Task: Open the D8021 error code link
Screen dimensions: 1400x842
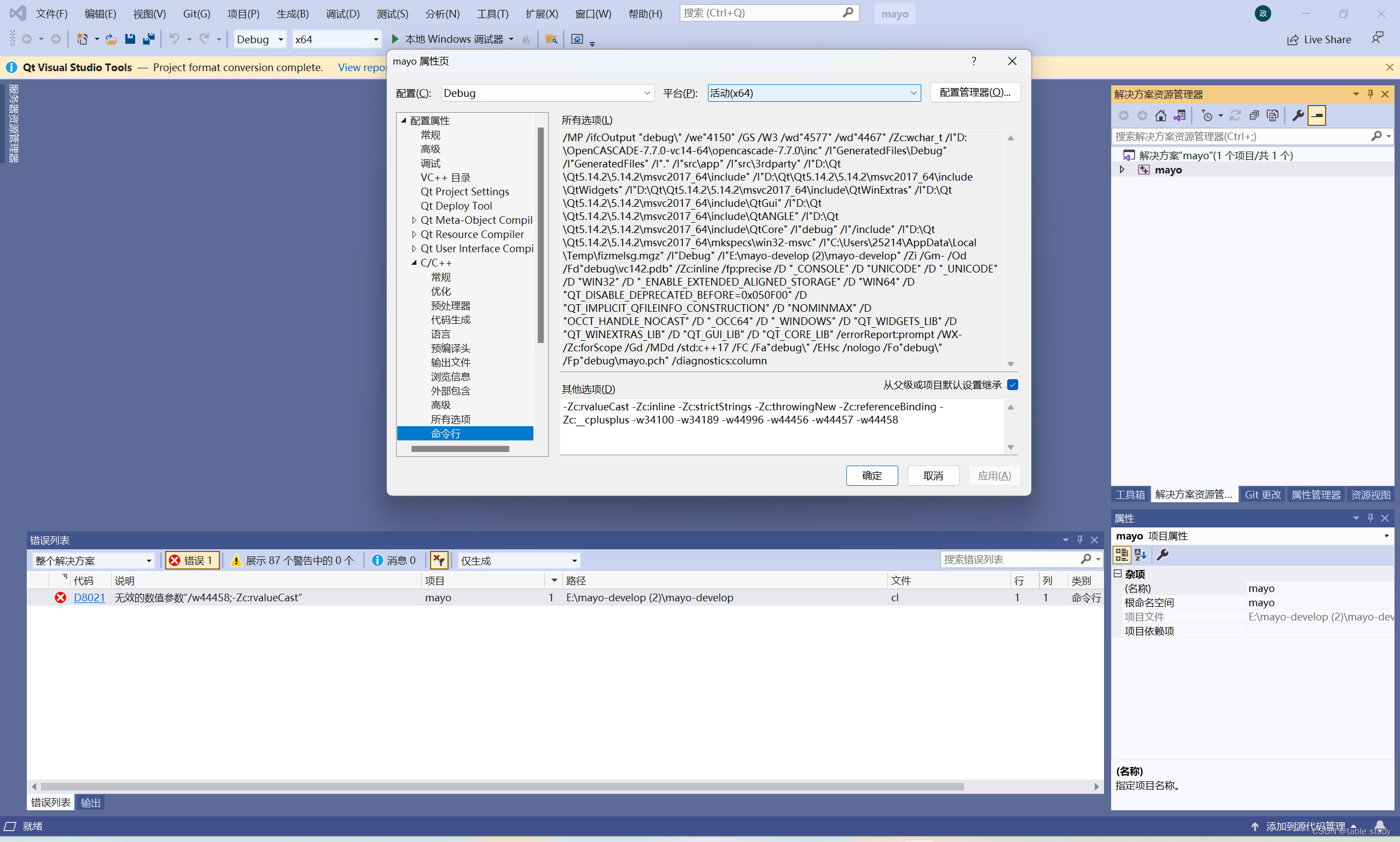Action: (x=89, y=597)
